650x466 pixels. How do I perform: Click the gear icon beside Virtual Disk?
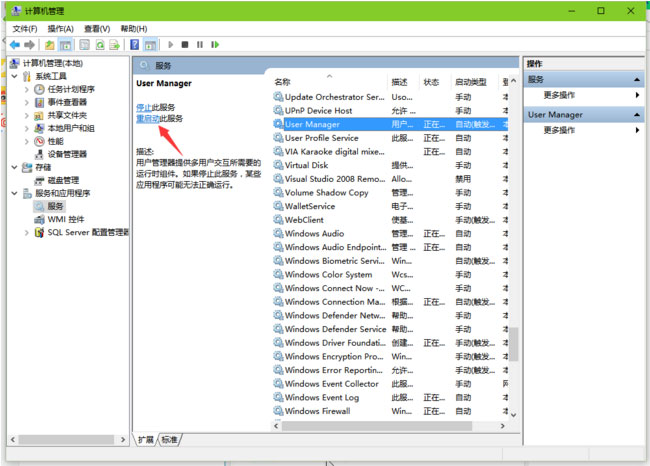tap(278, 165)
